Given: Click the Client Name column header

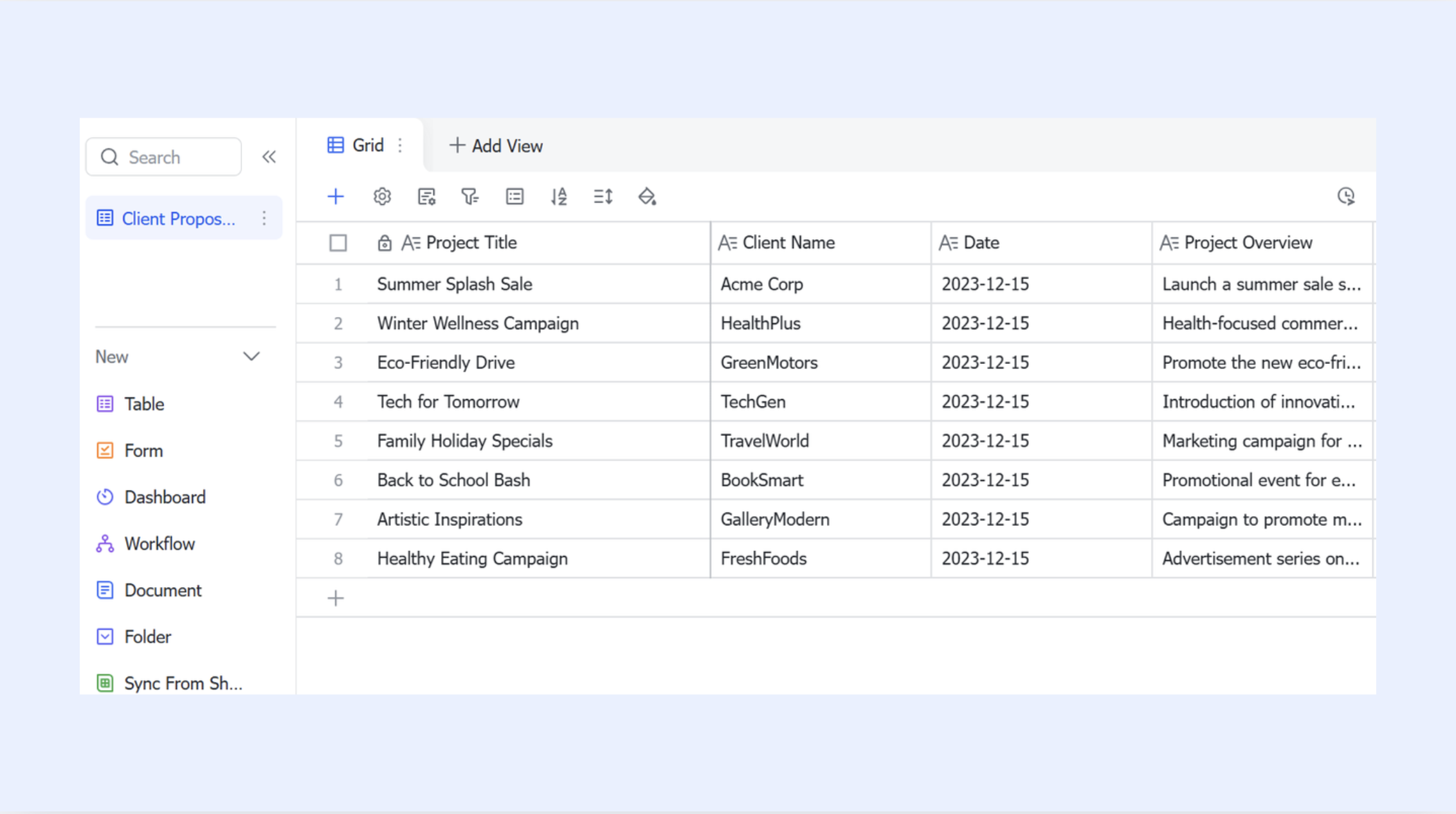Looking at the screenshot, I should pos(821,243).
